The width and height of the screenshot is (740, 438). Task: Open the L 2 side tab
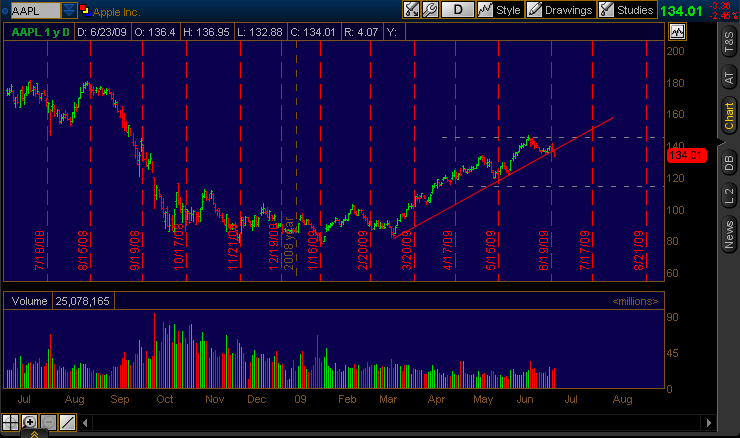(729, 196)
